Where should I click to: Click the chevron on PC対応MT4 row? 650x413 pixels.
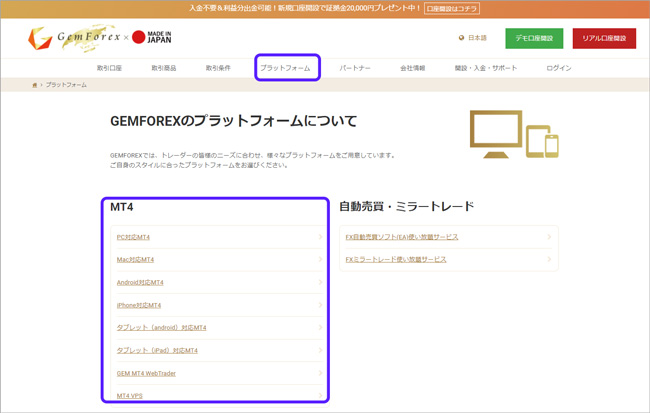point(320,237)
